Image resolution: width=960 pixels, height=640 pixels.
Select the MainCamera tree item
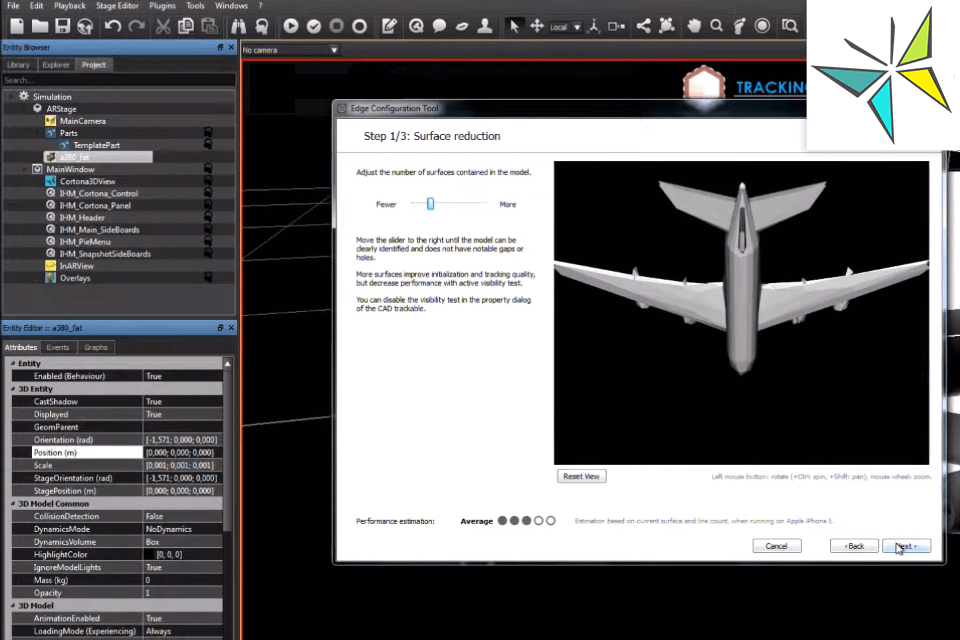coord(83,121)
